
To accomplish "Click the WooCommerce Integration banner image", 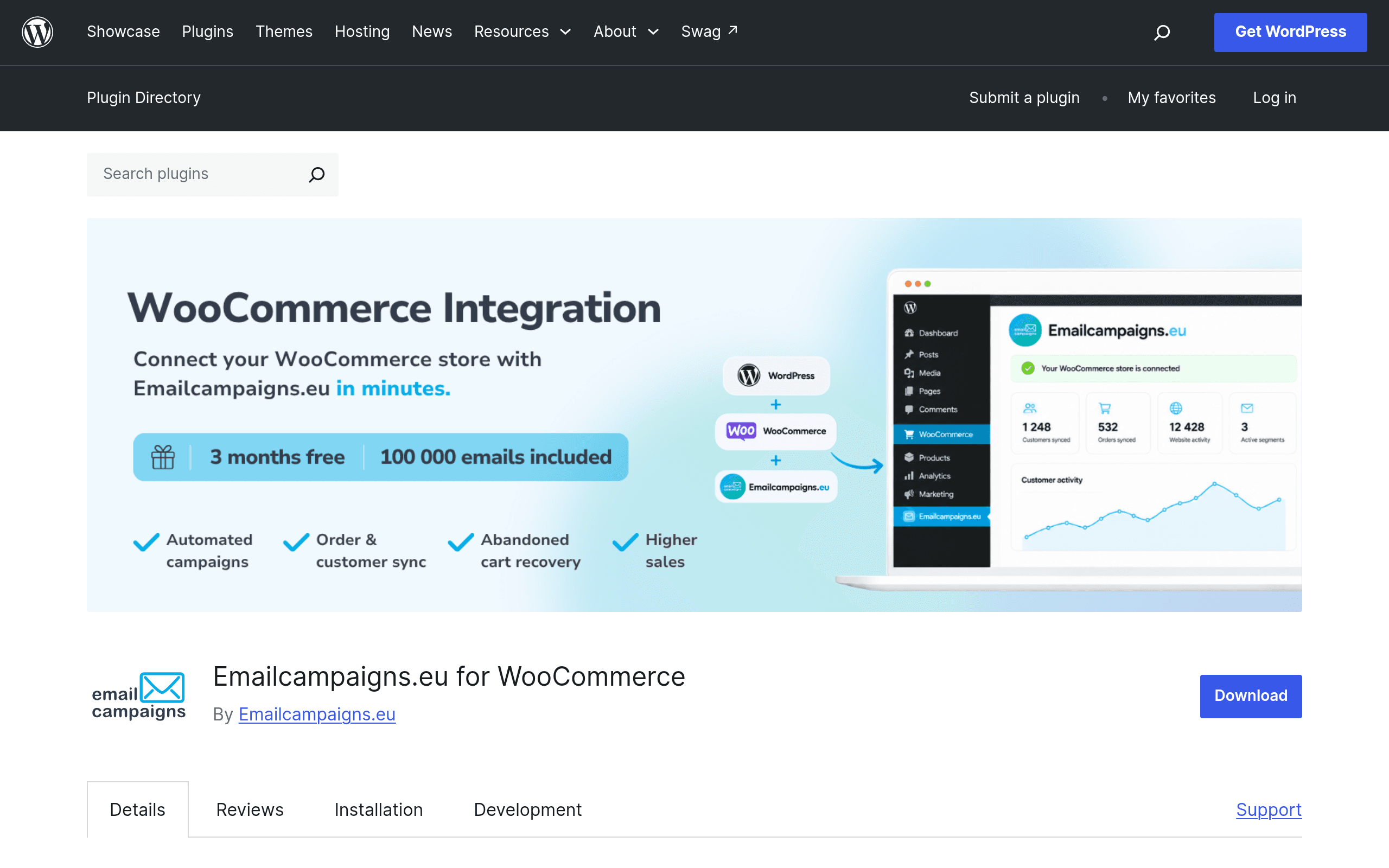I will (694, 414).
